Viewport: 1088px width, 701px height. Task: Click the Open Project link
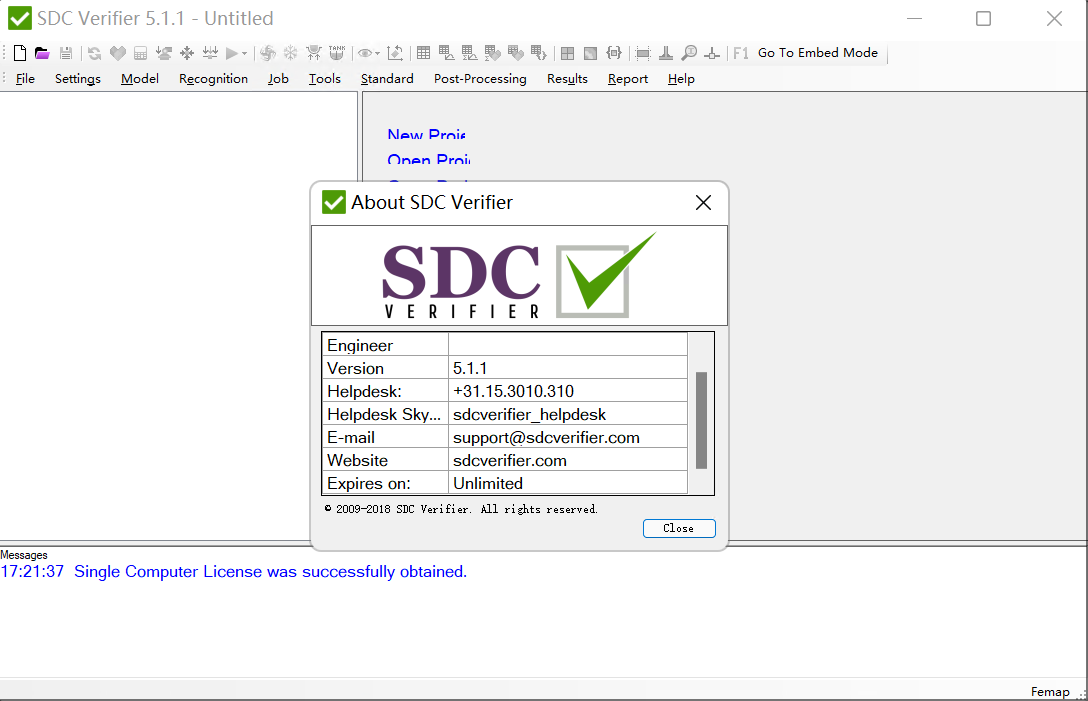[x=429, y=159]
